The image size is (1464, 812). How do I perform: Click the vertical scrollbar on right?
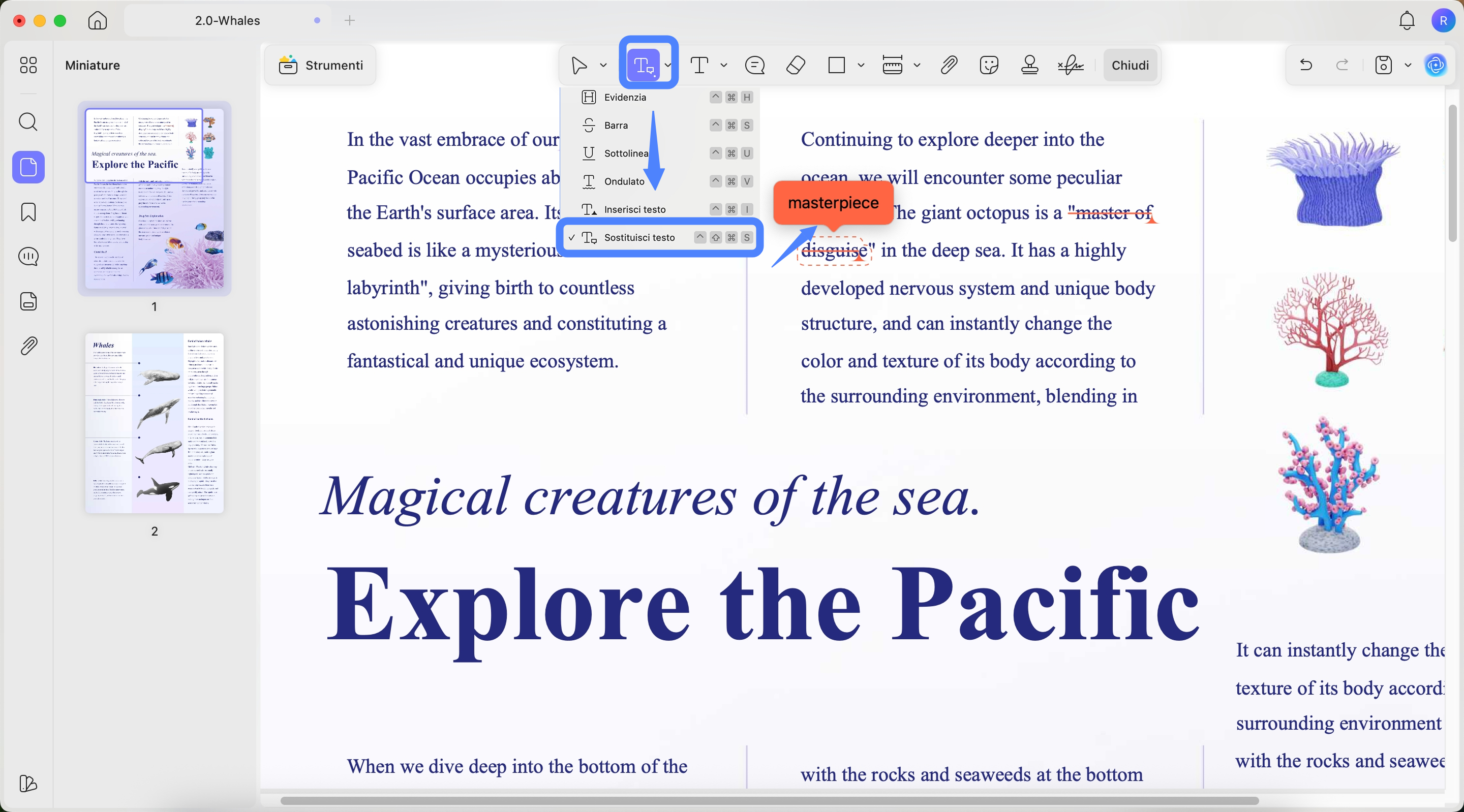(x=1453, y=173)
